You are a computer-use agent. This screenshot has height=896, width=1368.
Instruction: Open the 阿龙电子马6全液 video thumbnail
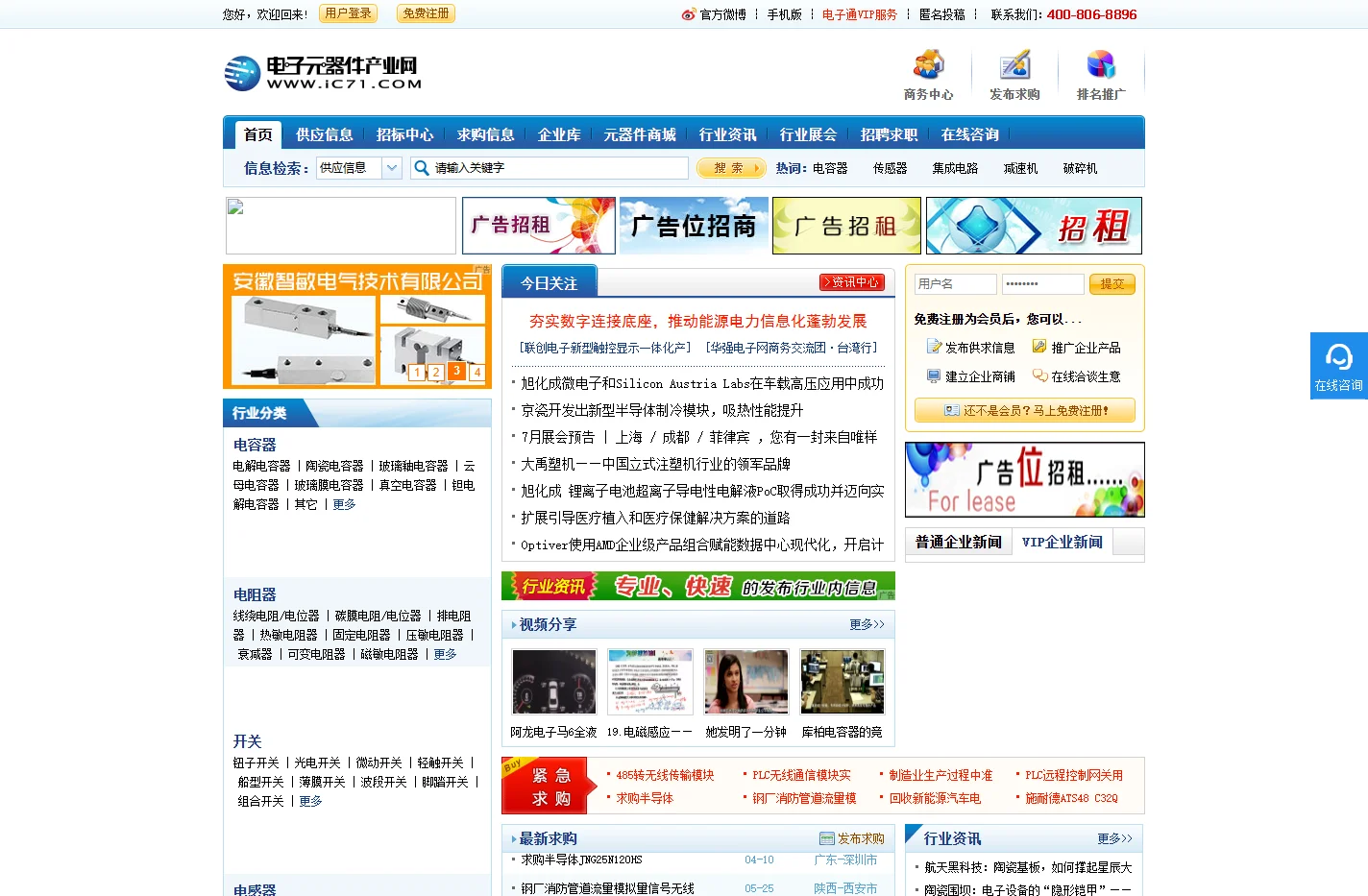[554, 682]
